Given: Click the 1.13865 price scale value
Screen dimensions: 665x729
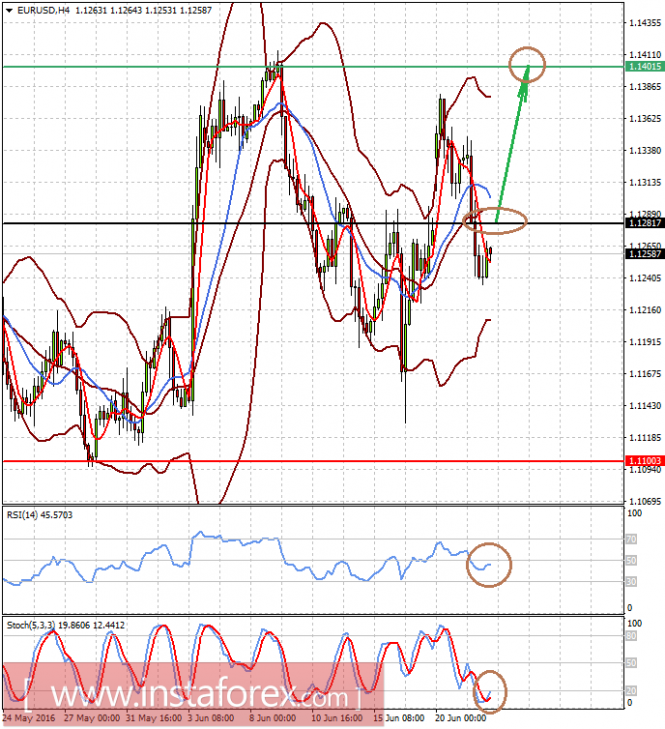Looking at the screenshot, I should [x=645, y=87].
